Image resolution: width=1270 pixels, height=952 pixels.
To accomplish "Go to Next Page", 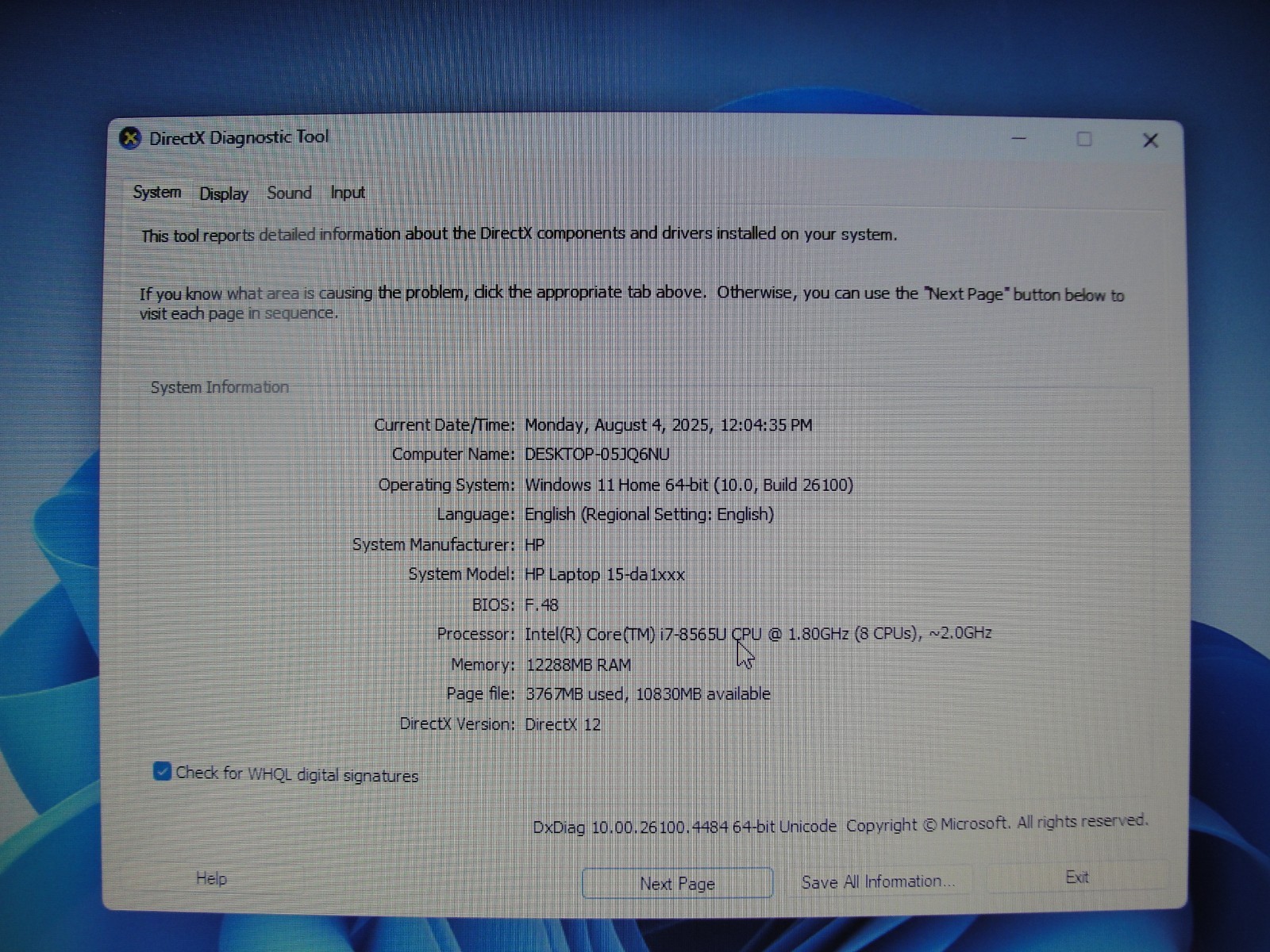I will pos(677,883).
